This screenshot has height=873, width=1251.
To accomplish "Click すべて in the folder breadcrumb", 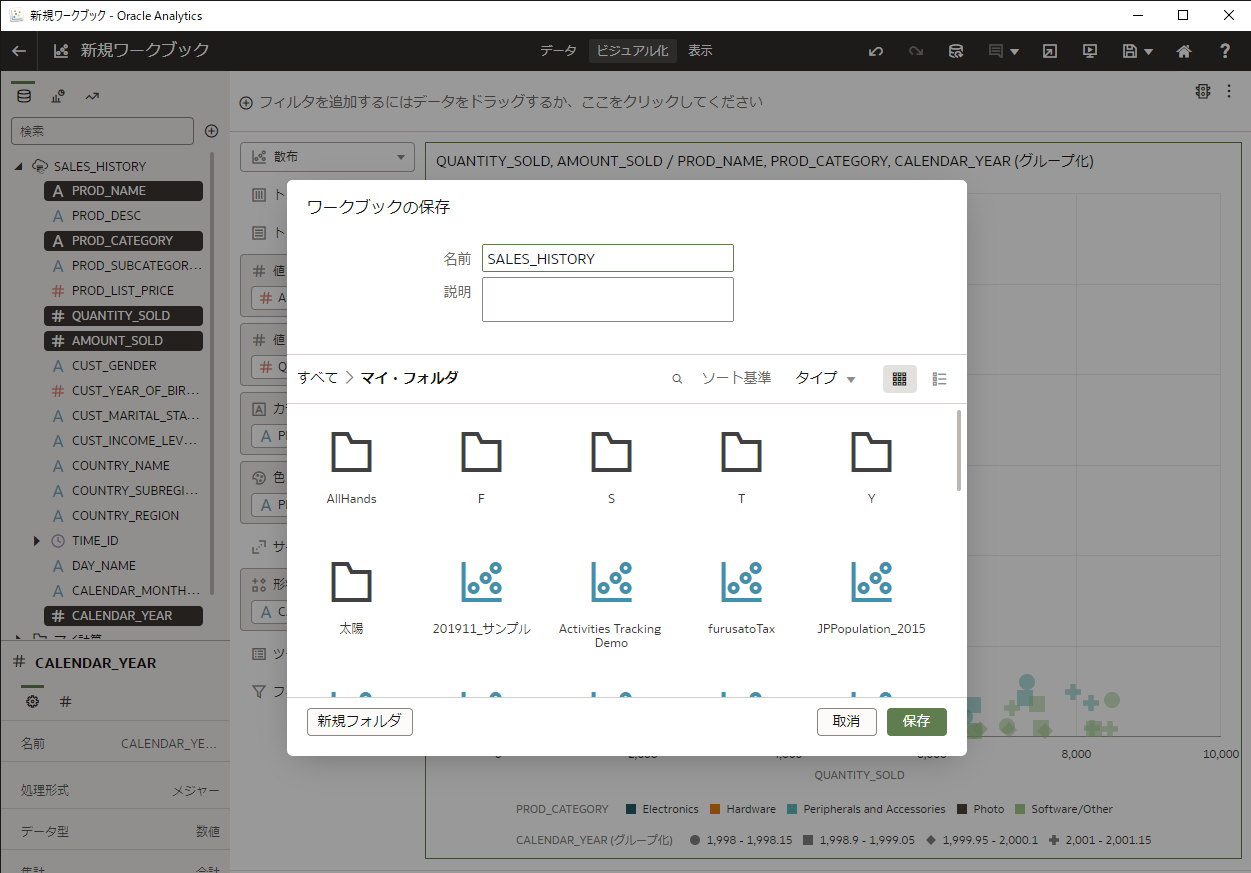I will pos(315,378).
